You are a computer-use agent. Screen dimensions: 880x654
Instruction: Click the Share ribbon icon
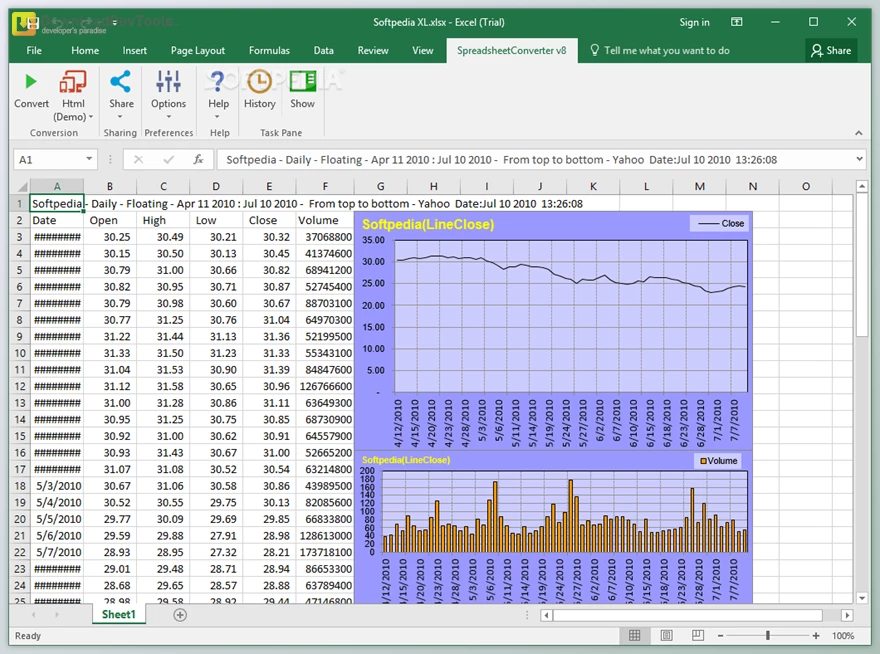click(121, 82)
